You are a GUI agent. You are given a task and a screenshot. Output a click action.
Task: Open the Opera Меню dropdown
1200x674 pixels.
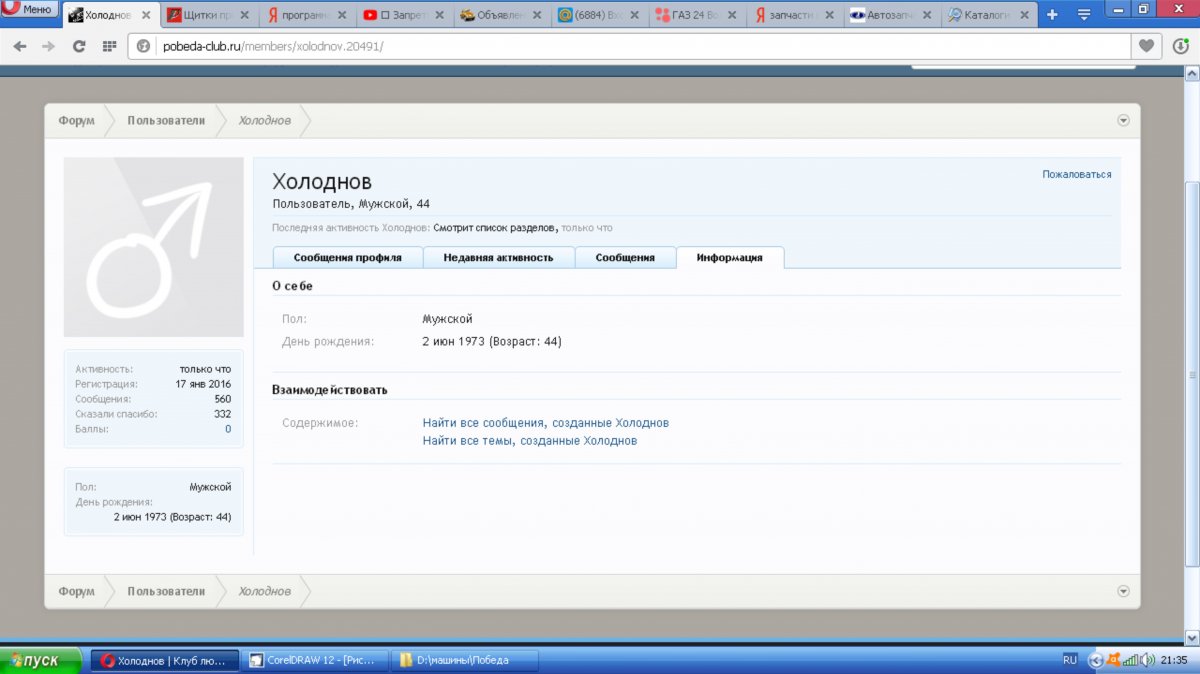(x=27, y=10)
